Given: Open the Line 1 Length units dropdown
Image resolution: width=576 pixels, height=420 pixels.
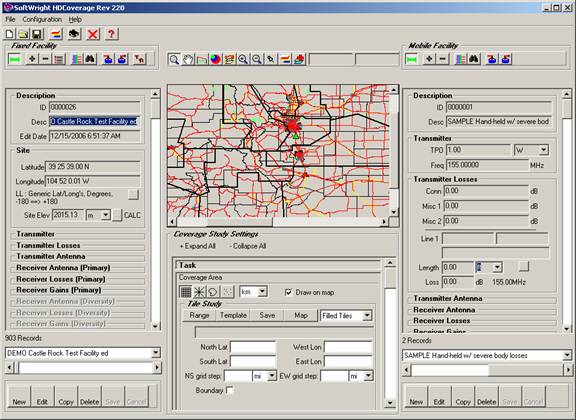Looking at the screenshot, I should tap(498, 267).
